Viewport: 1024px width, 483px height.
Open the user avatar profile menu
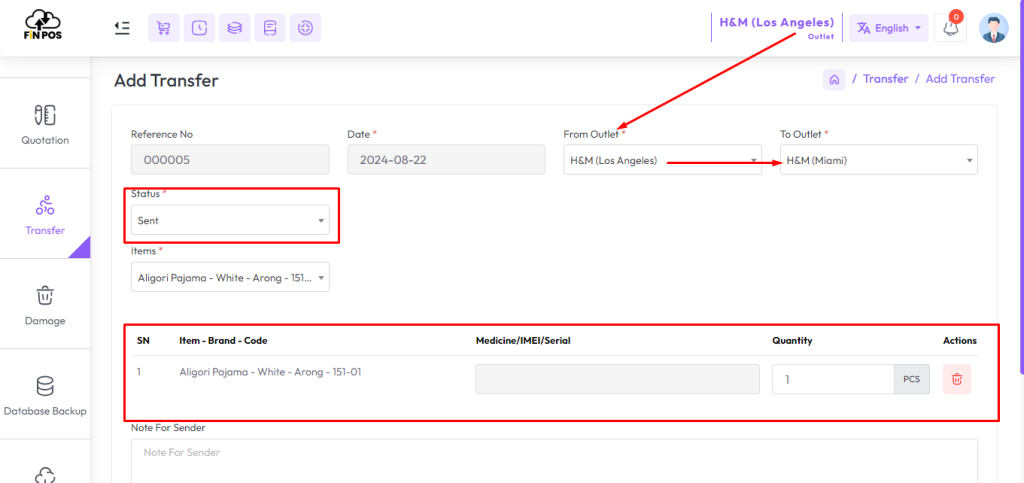(993, 28)
